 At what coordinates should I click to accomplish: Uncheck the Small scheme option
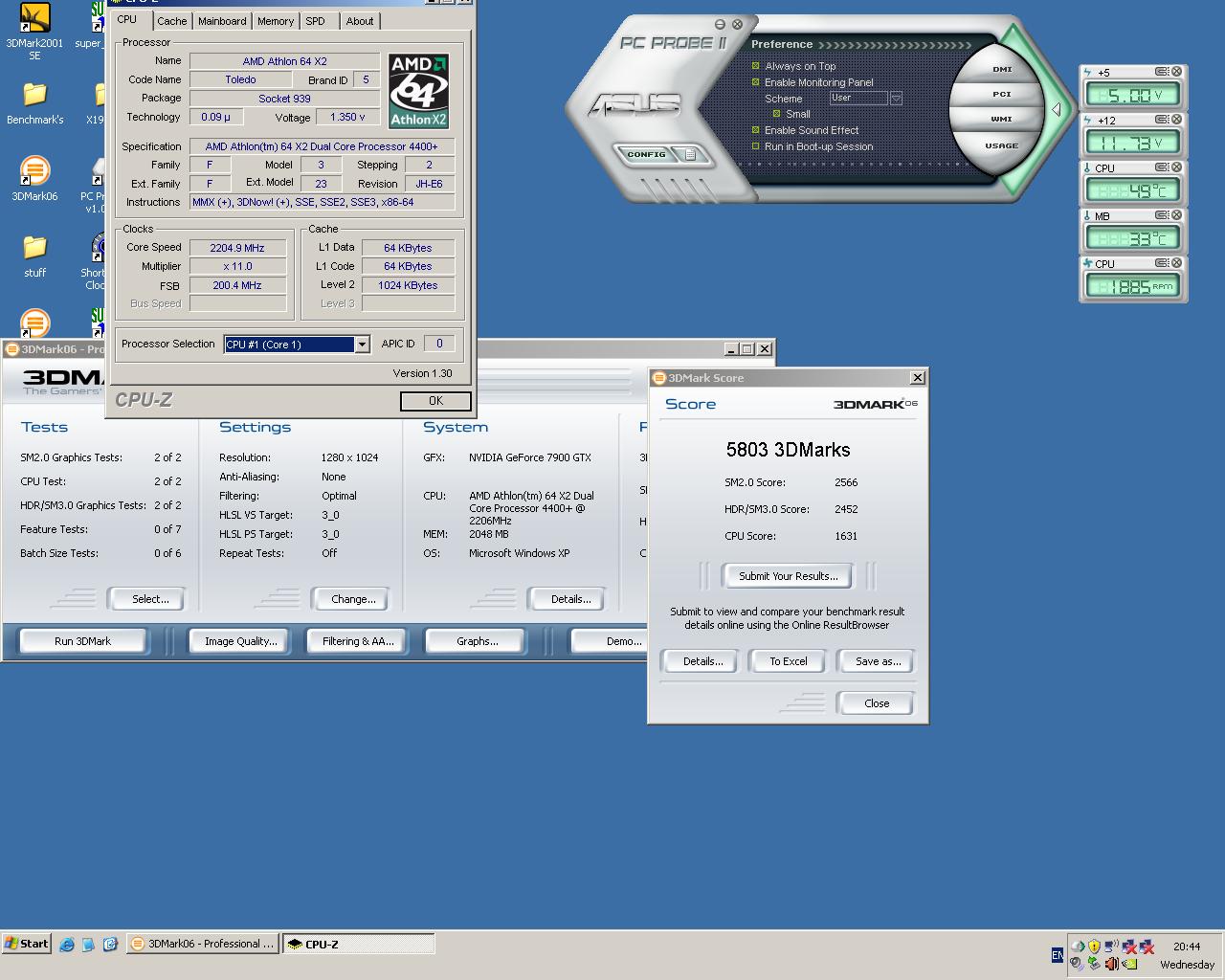coord(776,114)
